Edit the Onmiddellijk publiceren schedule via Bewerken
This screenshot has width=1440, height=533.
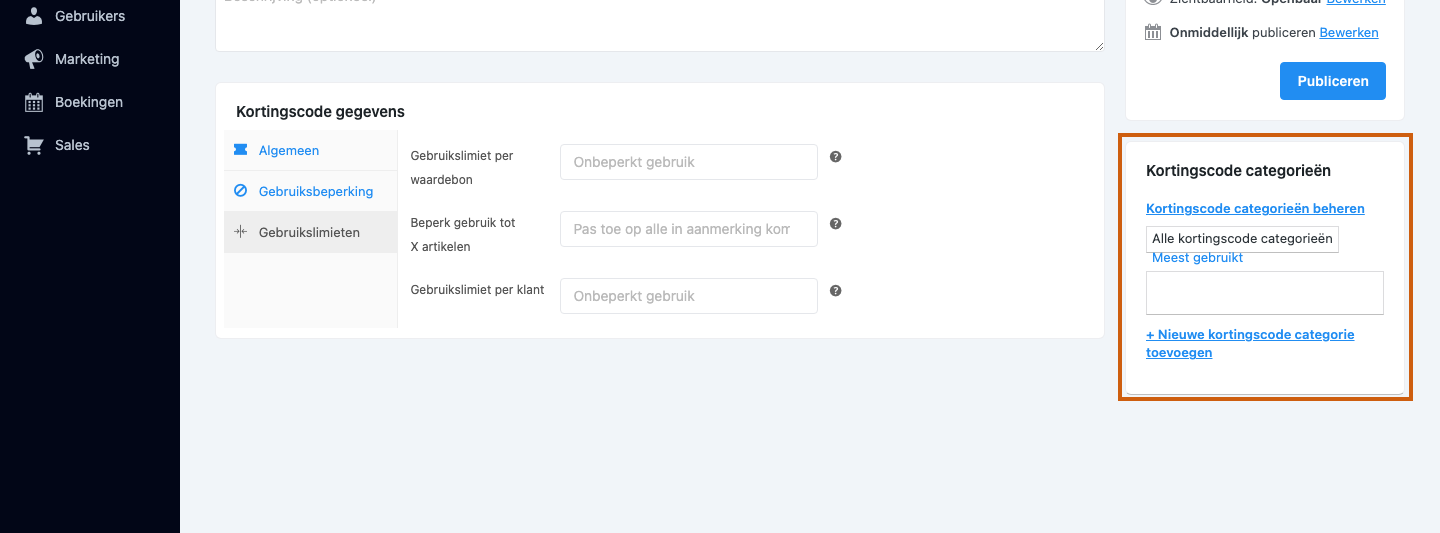[1349, 33]
